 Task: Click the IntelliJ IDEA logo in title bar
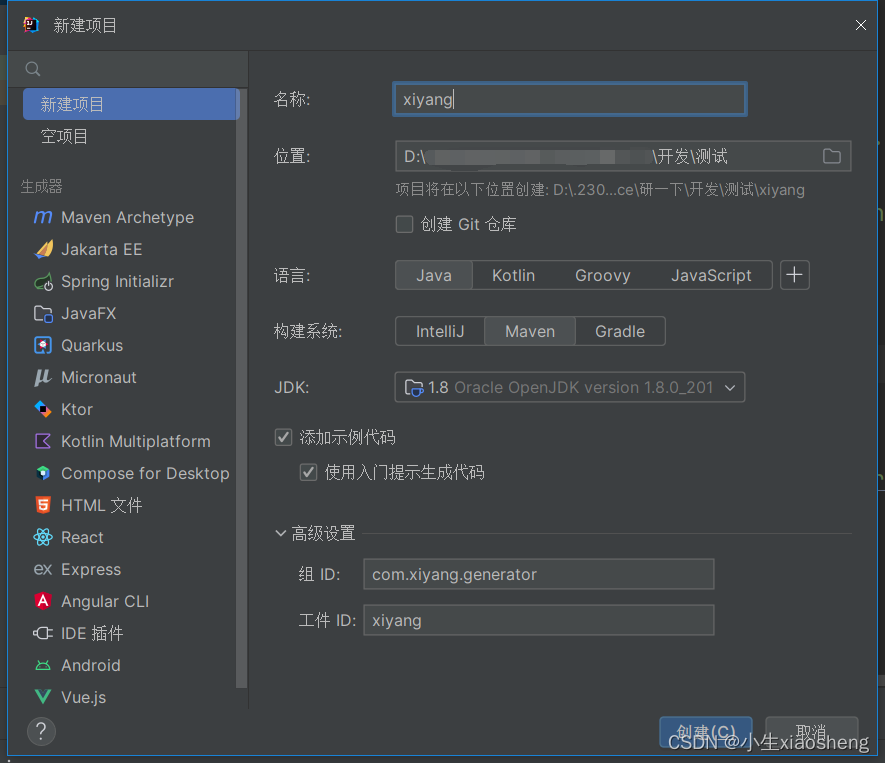(x=31, y=25)
